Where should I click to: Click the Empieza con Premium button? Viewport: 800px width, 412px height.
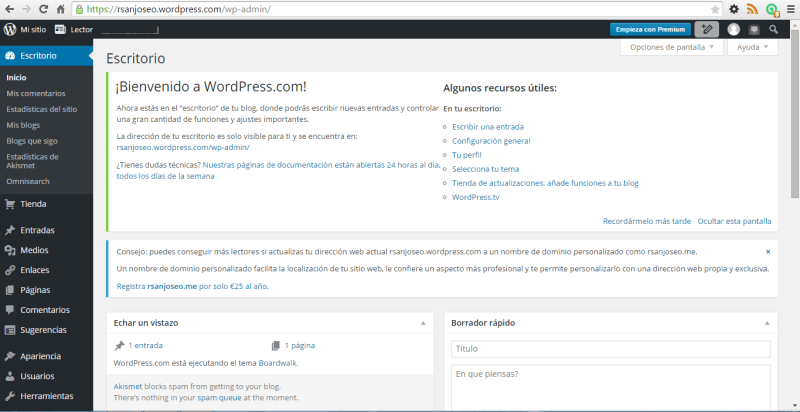click(x=650, y=30)
